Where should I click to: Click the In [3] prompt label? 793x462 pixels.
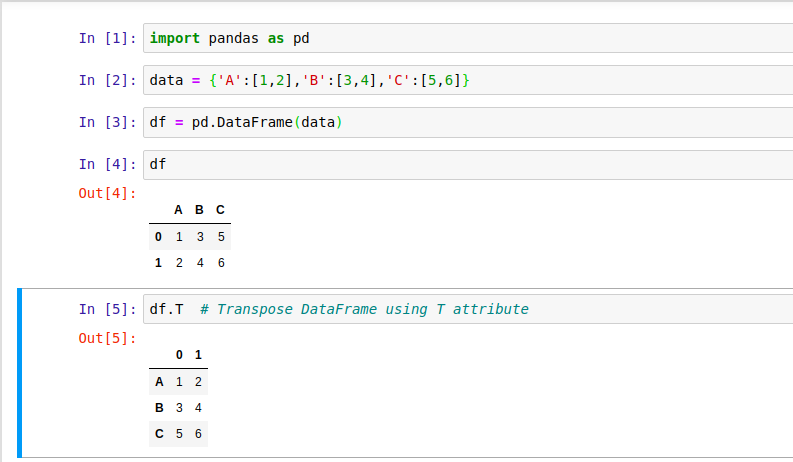point(107,122)
